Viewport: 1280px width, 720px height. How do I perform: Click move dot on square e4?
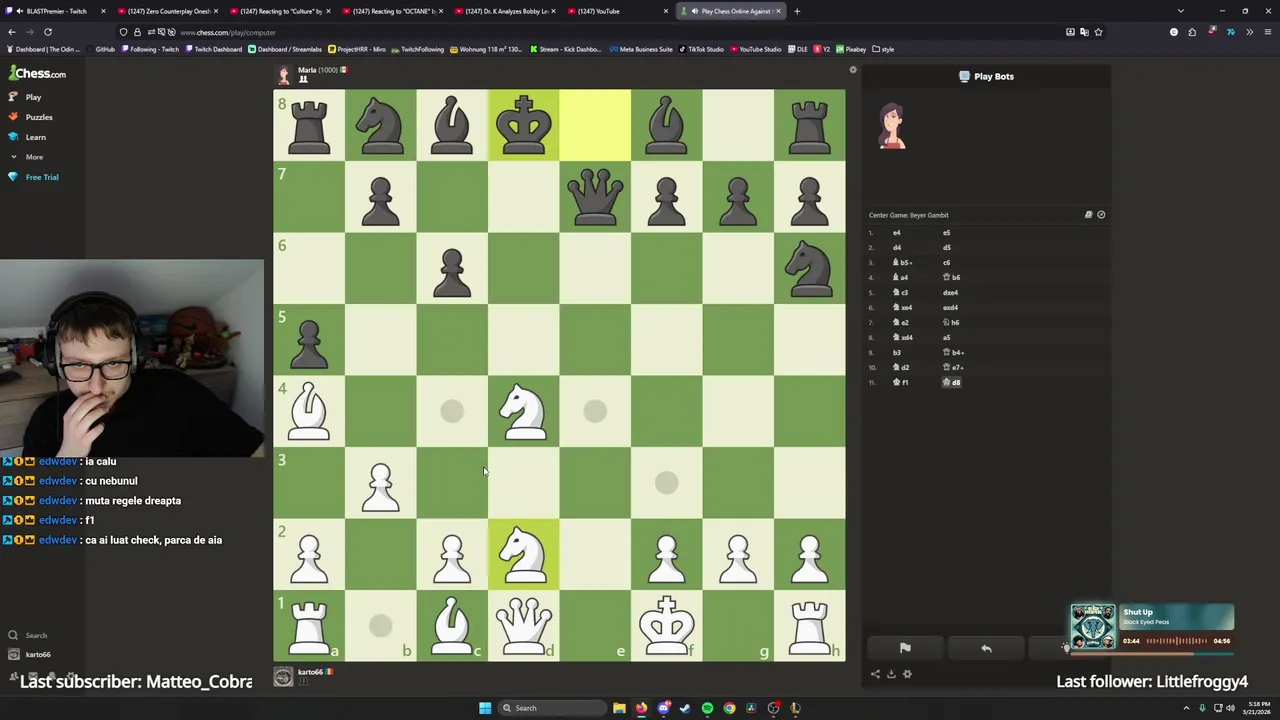click(595, 411)
